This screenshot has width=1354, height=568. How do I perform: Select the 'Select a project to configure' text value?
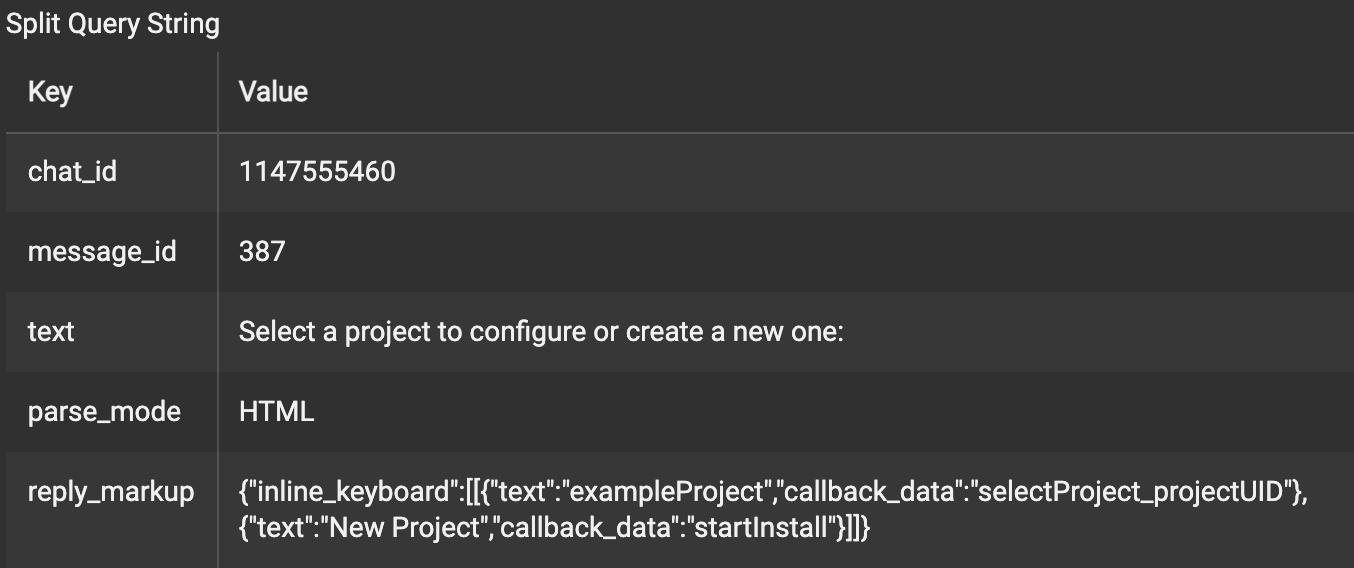coord(542,332)
